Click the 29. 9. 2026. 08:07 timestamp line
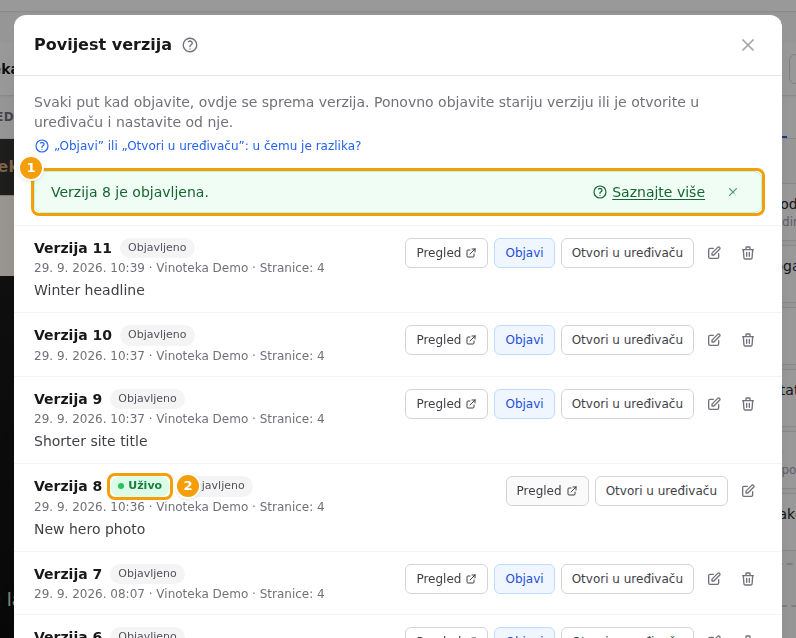This screenshot has height=638, width=796. pyautogui.click(x=179, y=594)
